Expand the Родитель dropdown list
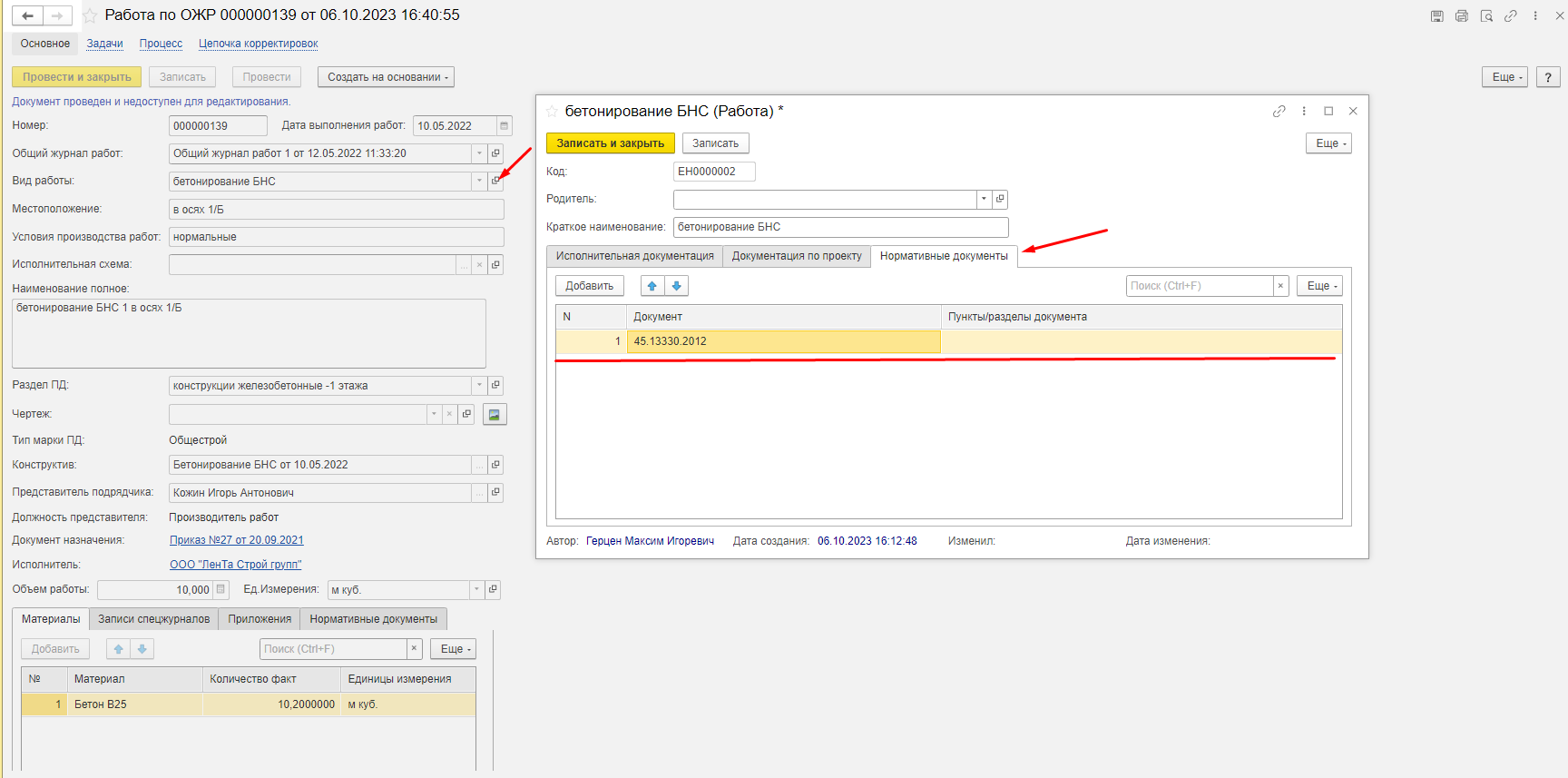This screenshot has height=778, width=1568. 984,199
